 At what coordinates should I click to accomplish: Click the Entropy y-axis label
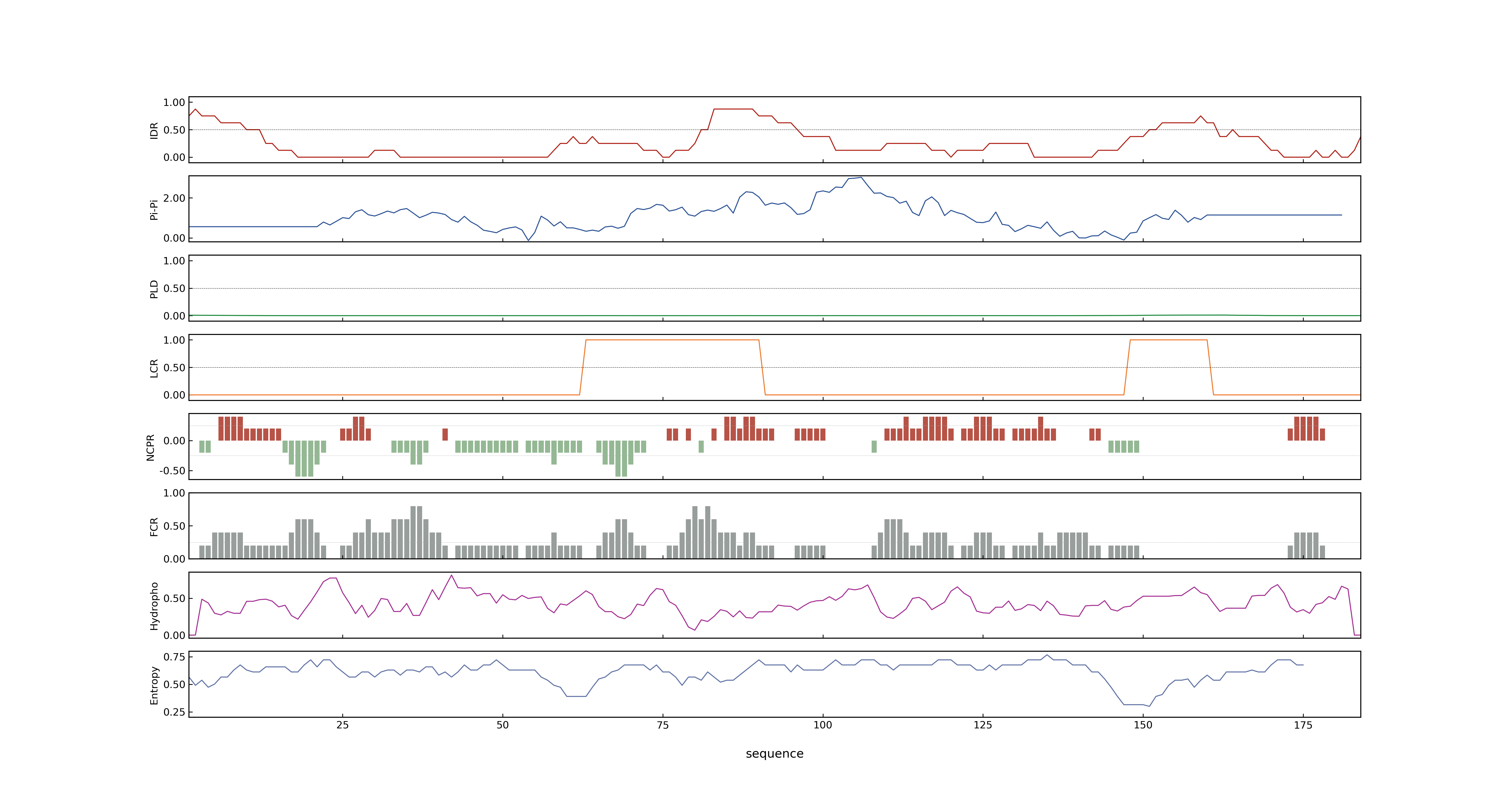[154, 685]
